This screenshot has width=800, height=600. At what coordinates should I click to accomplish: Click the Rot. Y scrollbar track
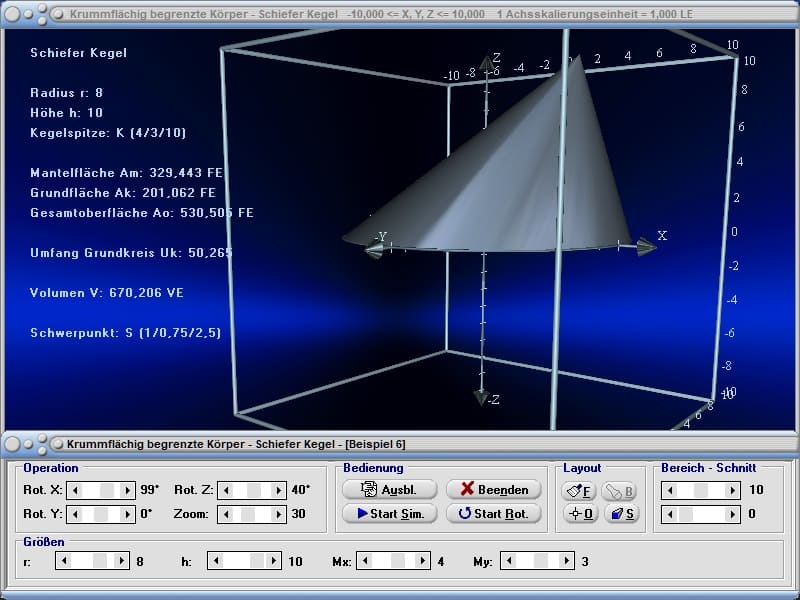coord(101,514)
